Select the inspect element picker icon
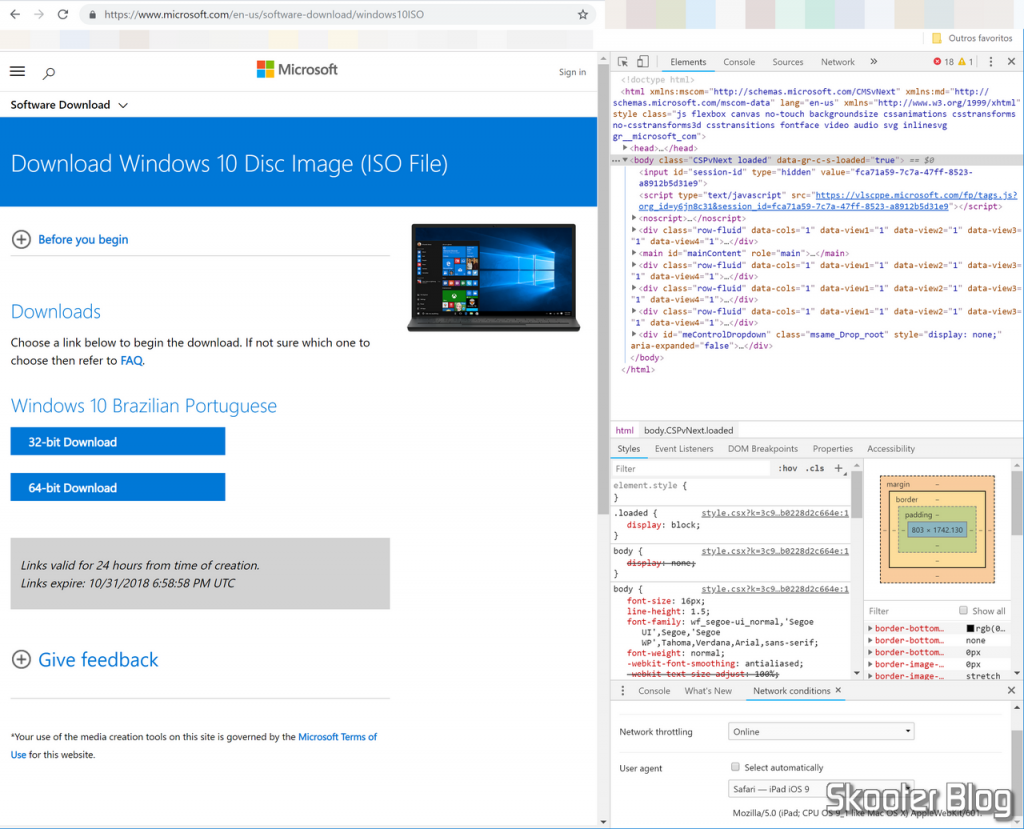The image size is (1024, 829). click(624, 61)
